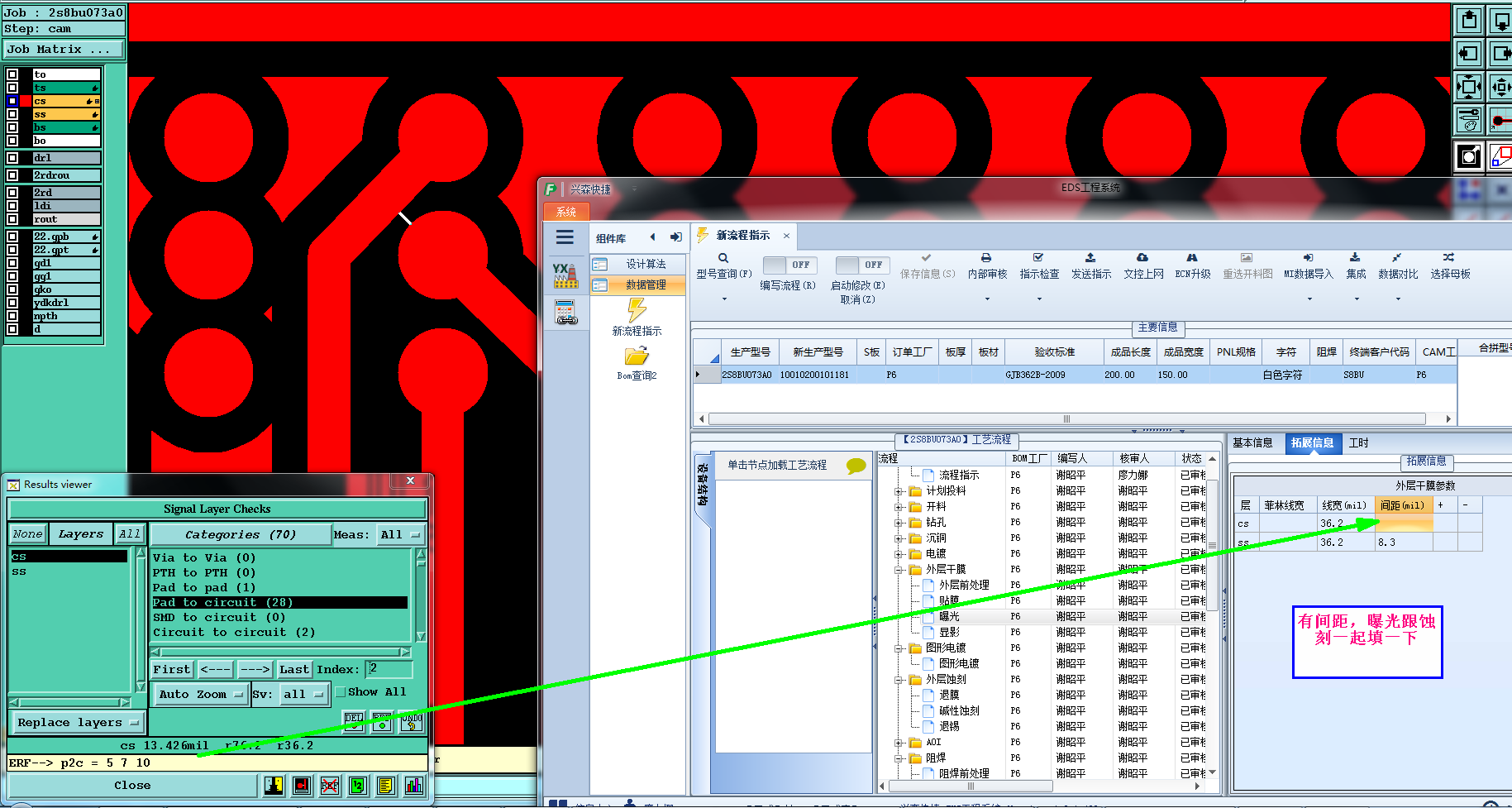
Task: Click the zoom out arrows icon in CAM toolbar
Action: (x=1469, y=87)
